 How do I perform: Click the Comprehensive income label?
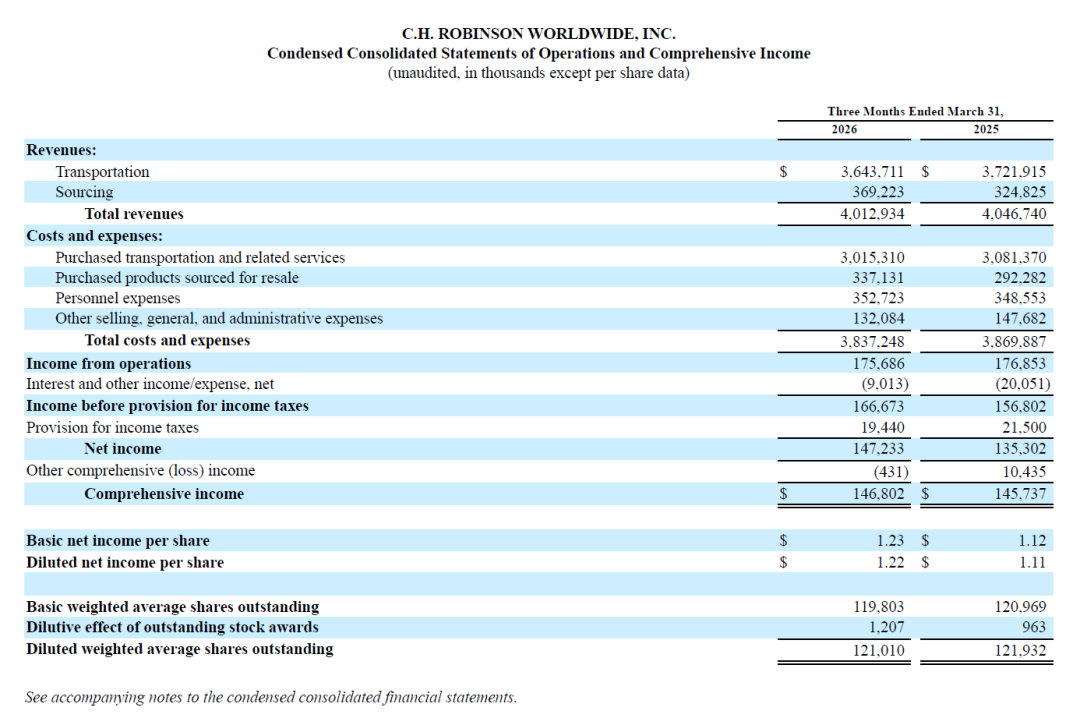point(164,493)
